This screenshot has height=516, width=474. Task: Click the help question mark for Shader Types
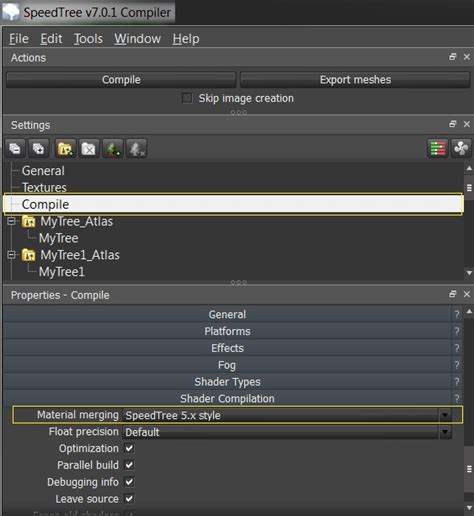tap(457, 382)
